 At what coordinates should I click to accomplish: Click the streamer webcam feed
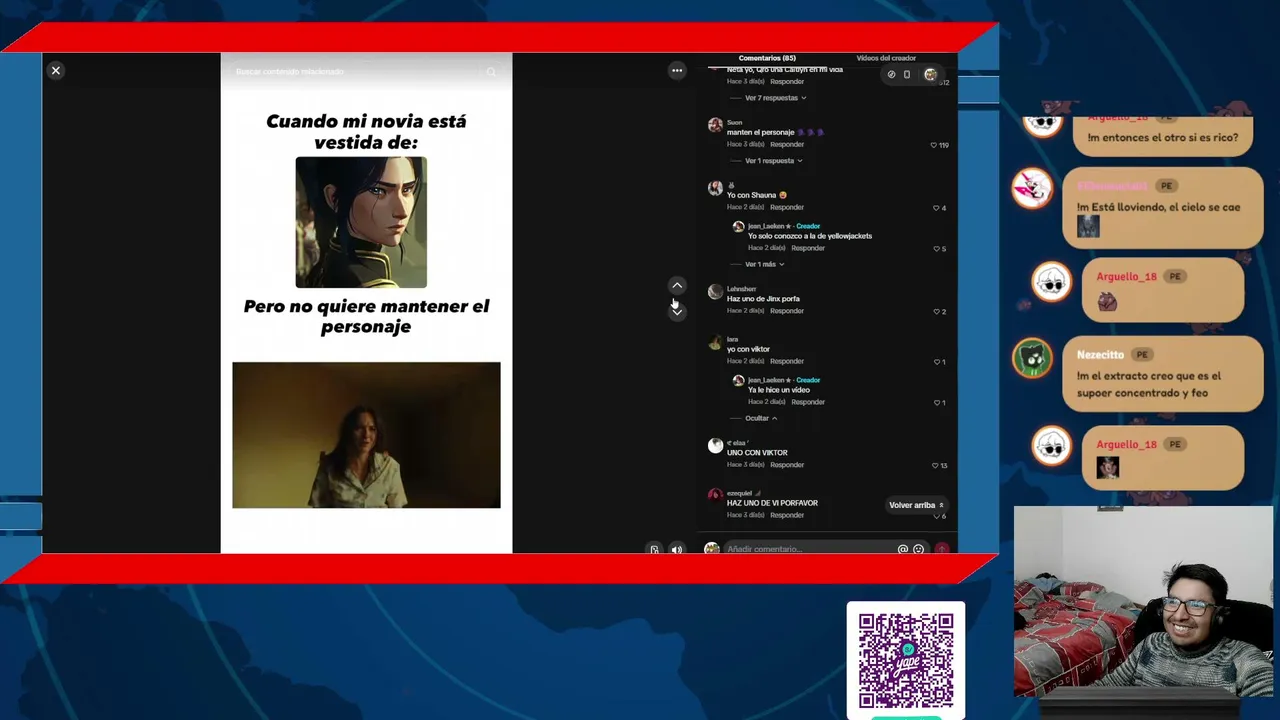click(1144, 600)
